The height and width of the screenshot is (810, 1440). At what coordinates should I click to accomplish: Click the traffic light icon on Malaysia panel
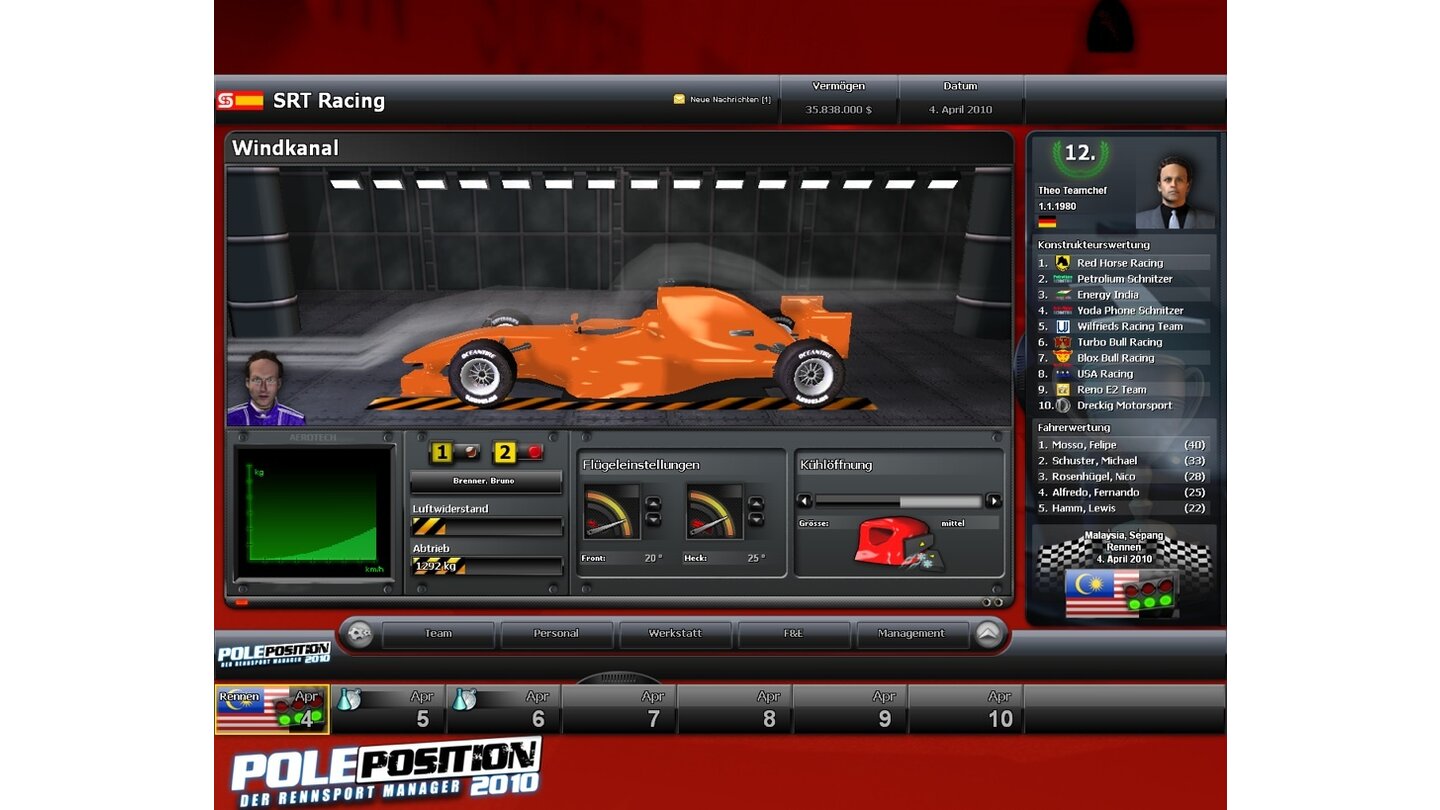click(x=1150, y=592)
